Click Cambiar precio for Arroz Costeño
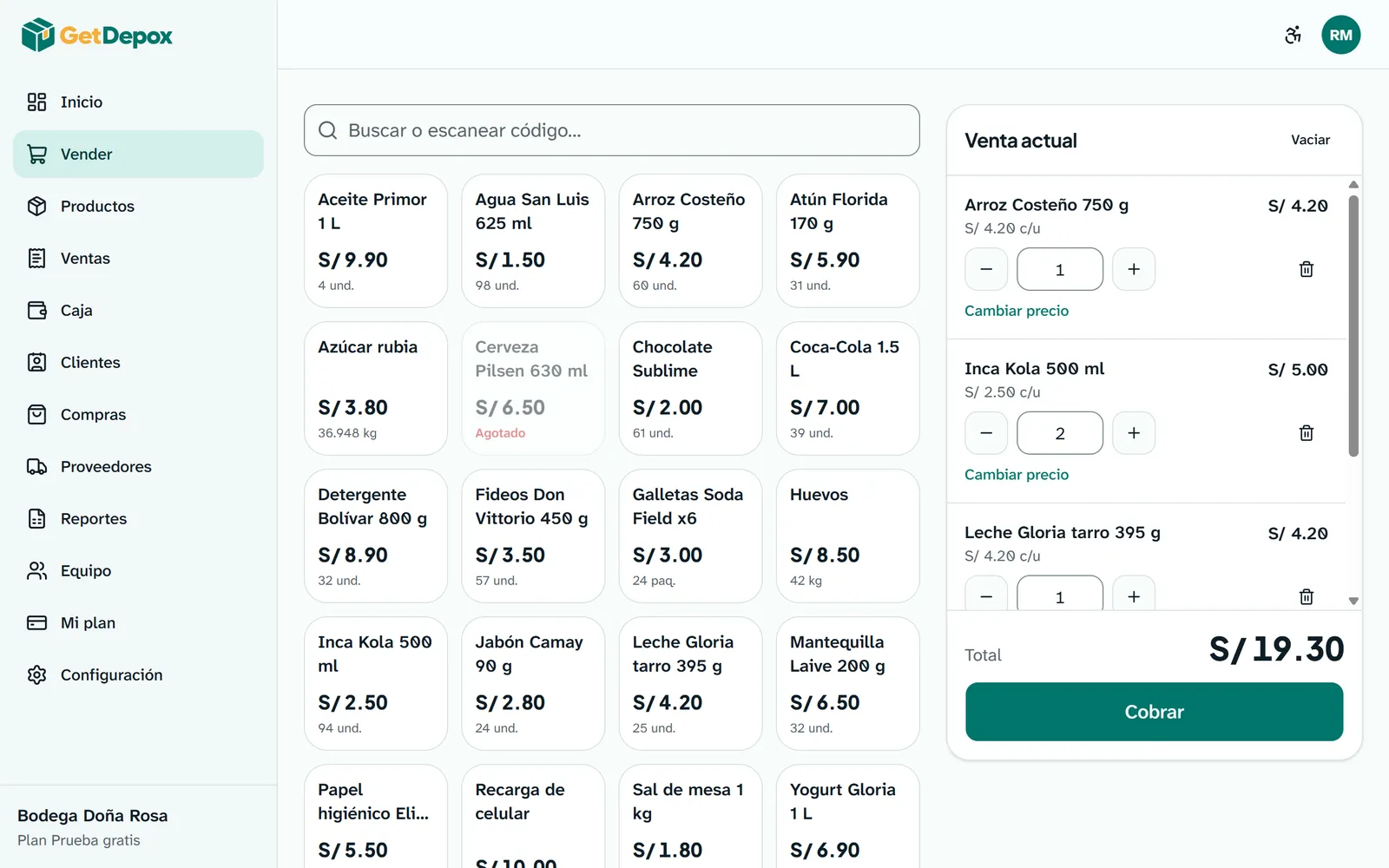 [x=1017, y=311]
